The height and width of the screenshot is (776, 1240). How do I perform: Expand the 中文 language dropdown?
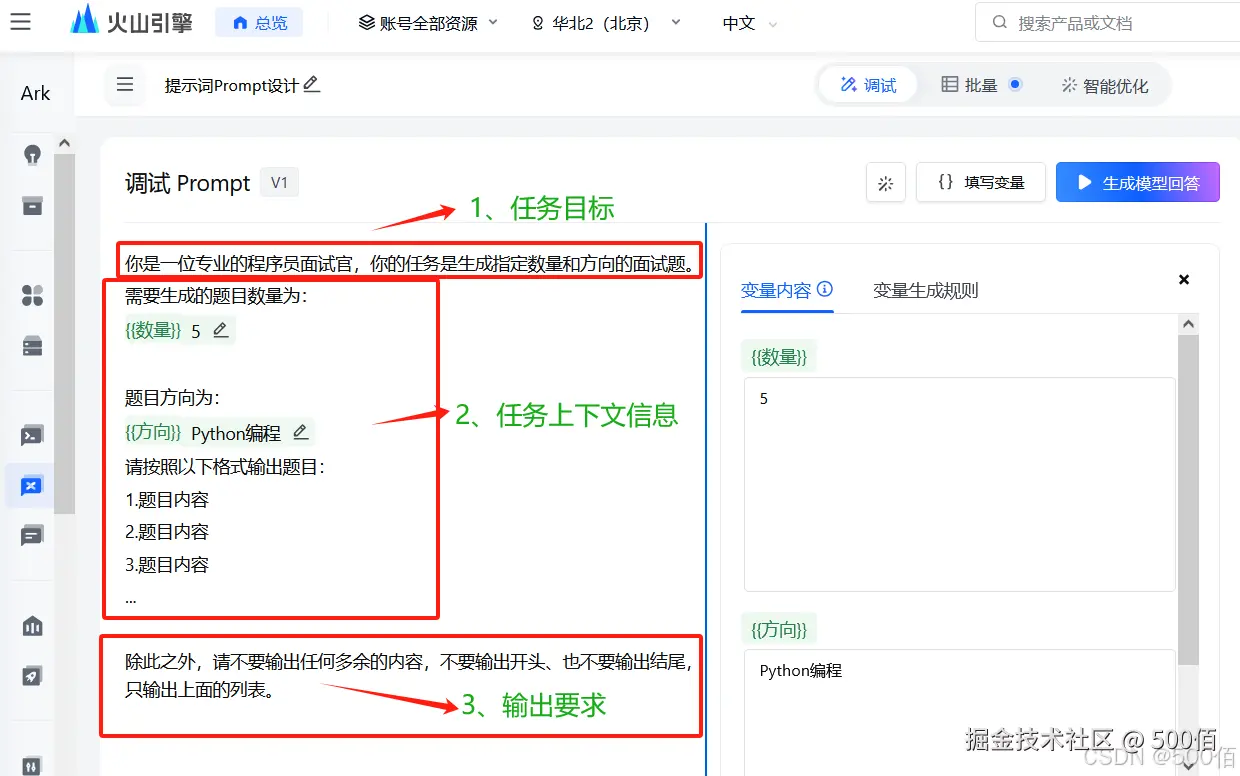coord(747,22)
